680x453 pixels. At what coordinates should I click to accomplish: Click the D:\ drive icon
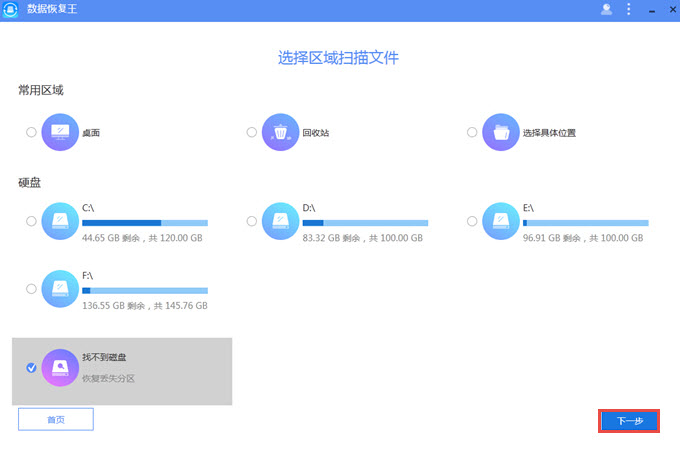coord(280,221)
